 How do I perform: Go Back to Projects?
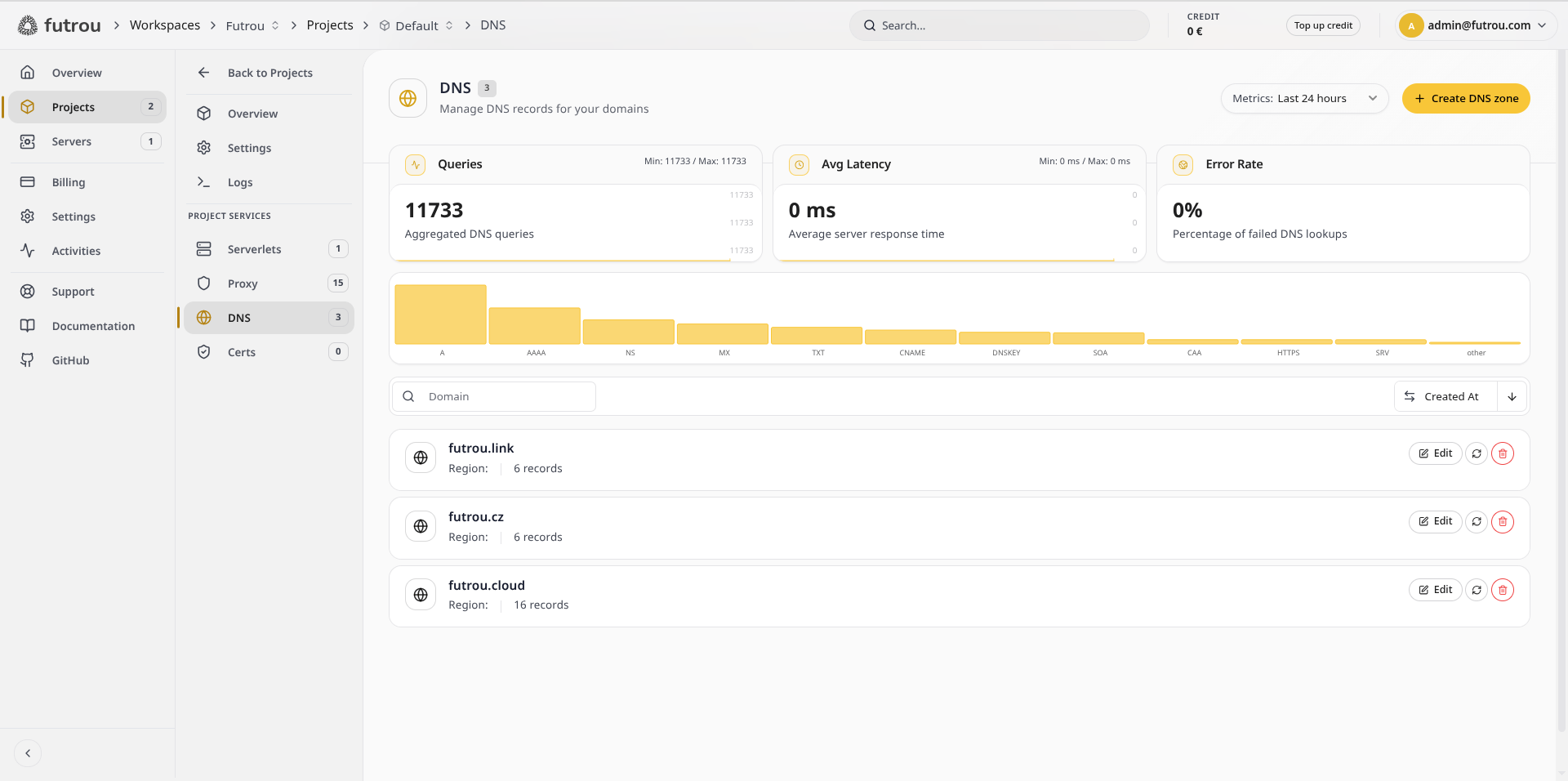269,73
